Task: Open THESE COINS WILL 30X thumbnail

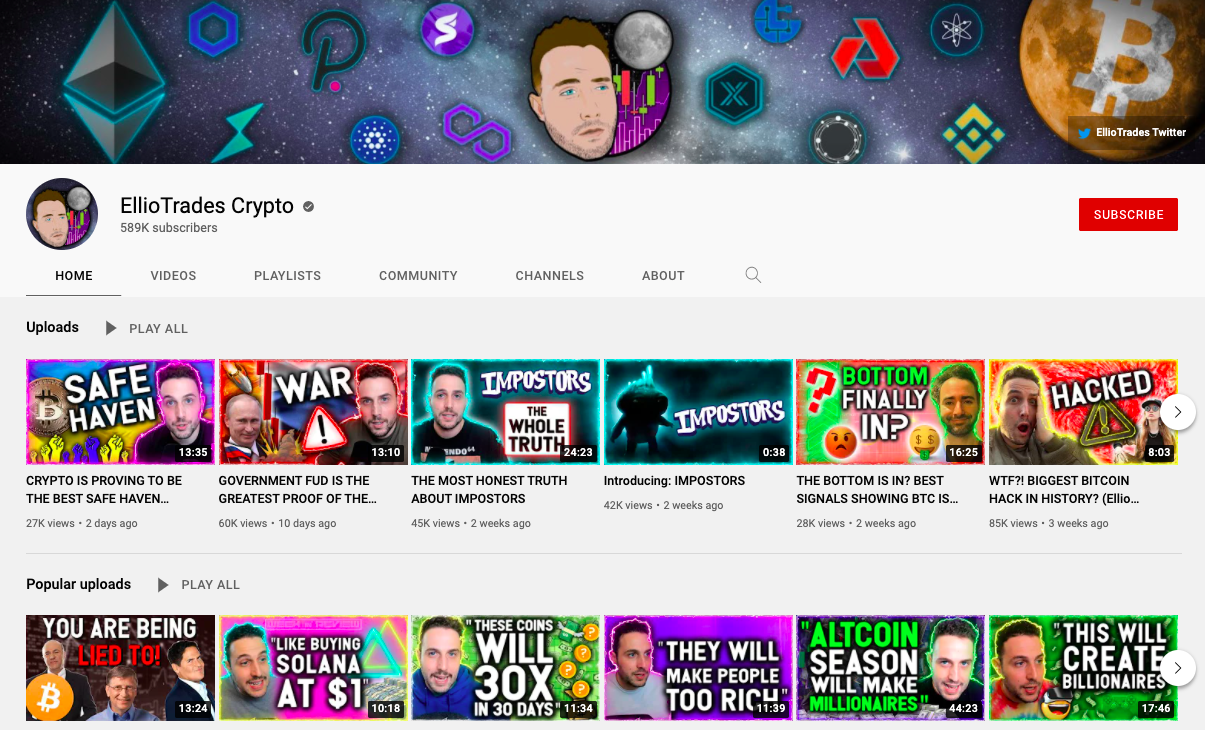Action: pos(505,667)
